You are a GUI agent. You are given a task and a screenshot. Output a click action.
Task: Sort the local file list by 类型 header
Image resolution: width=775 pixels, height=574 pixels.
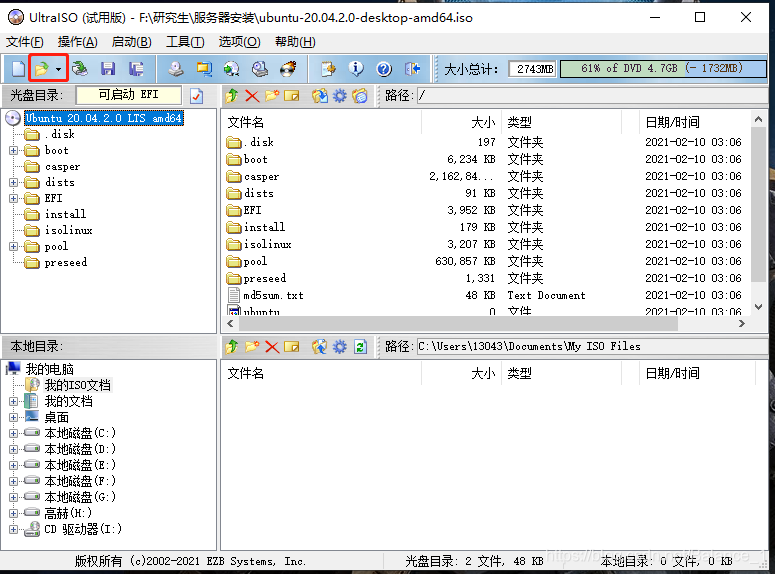click(562, 373)
